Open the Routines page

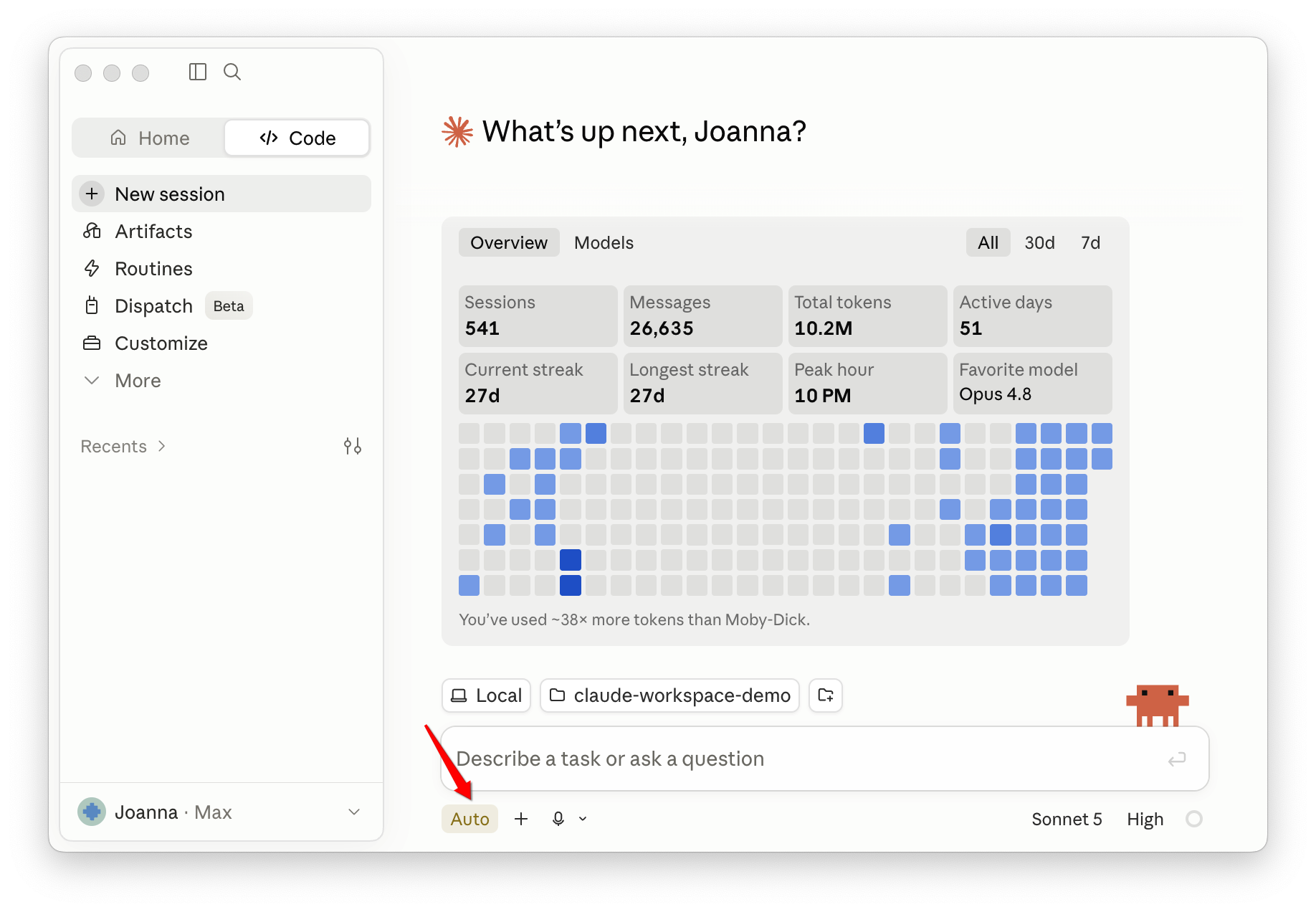pos(221,268)
